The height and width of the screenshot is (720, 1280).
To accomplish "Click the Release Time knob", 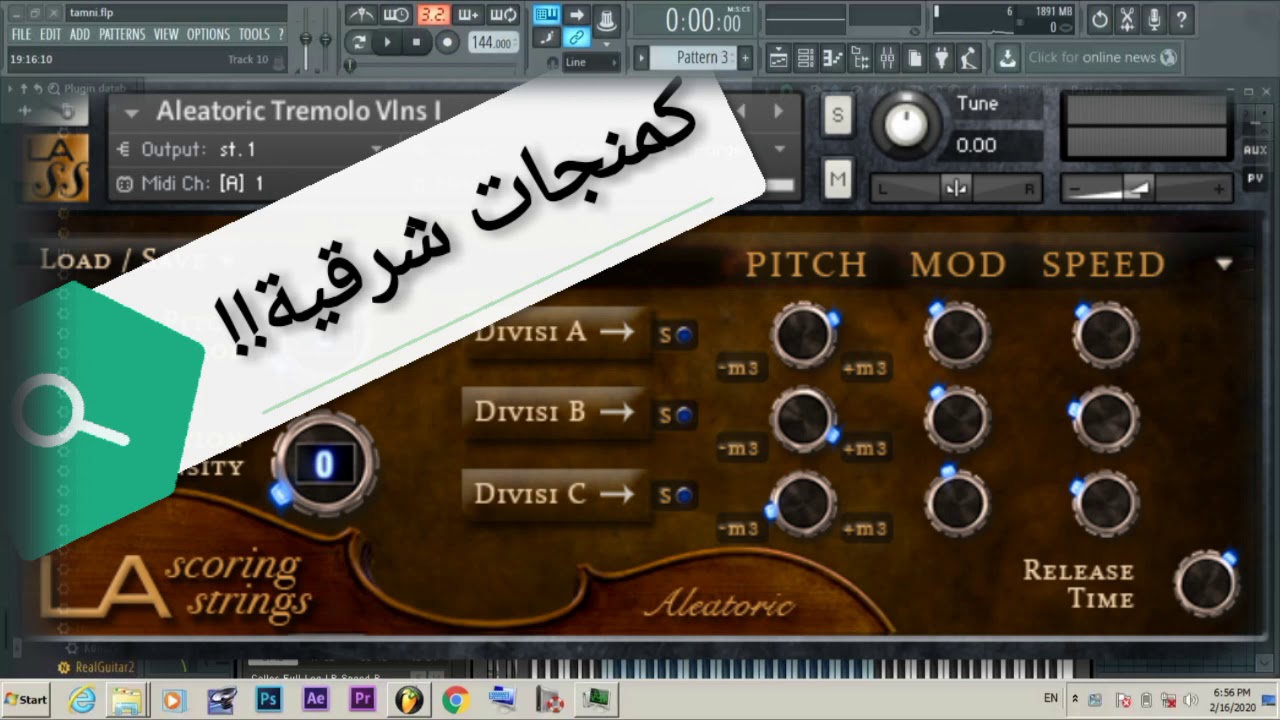I will (1206, 582).
